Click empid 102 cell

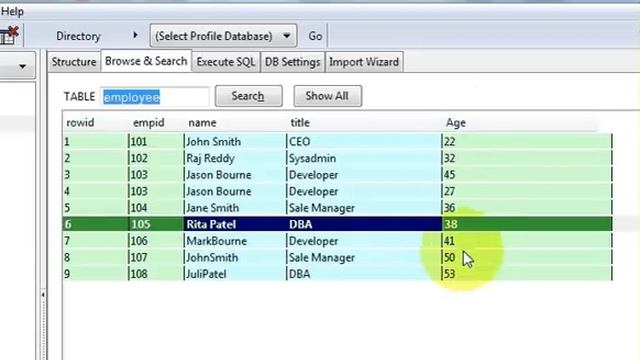click(156, 158)
